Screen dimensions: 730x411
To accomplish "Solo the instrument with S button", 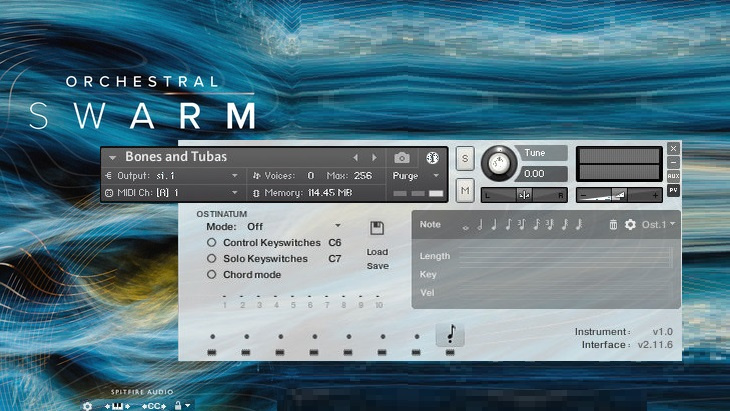I will pos(465,158).
